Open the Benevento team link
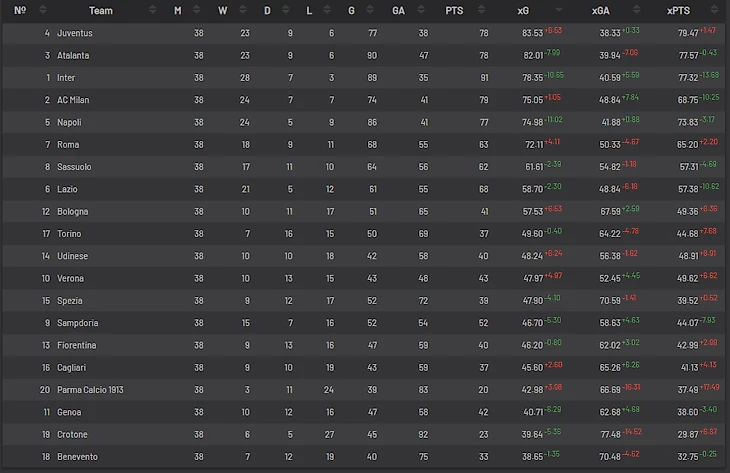 (77, 457)
